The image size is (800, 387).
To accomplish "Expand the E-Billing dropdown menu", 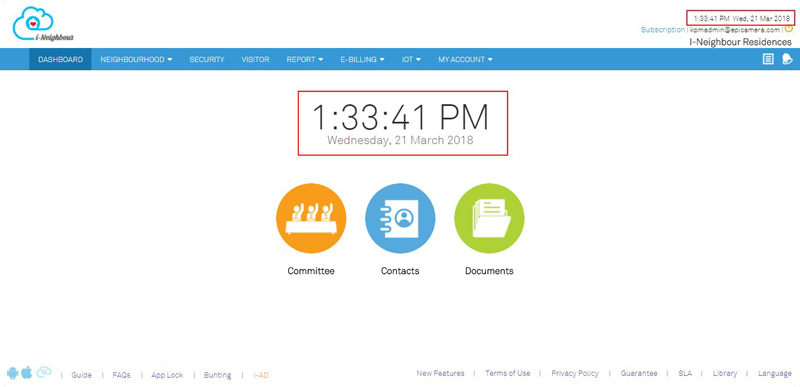I will (x=362, y=60).
